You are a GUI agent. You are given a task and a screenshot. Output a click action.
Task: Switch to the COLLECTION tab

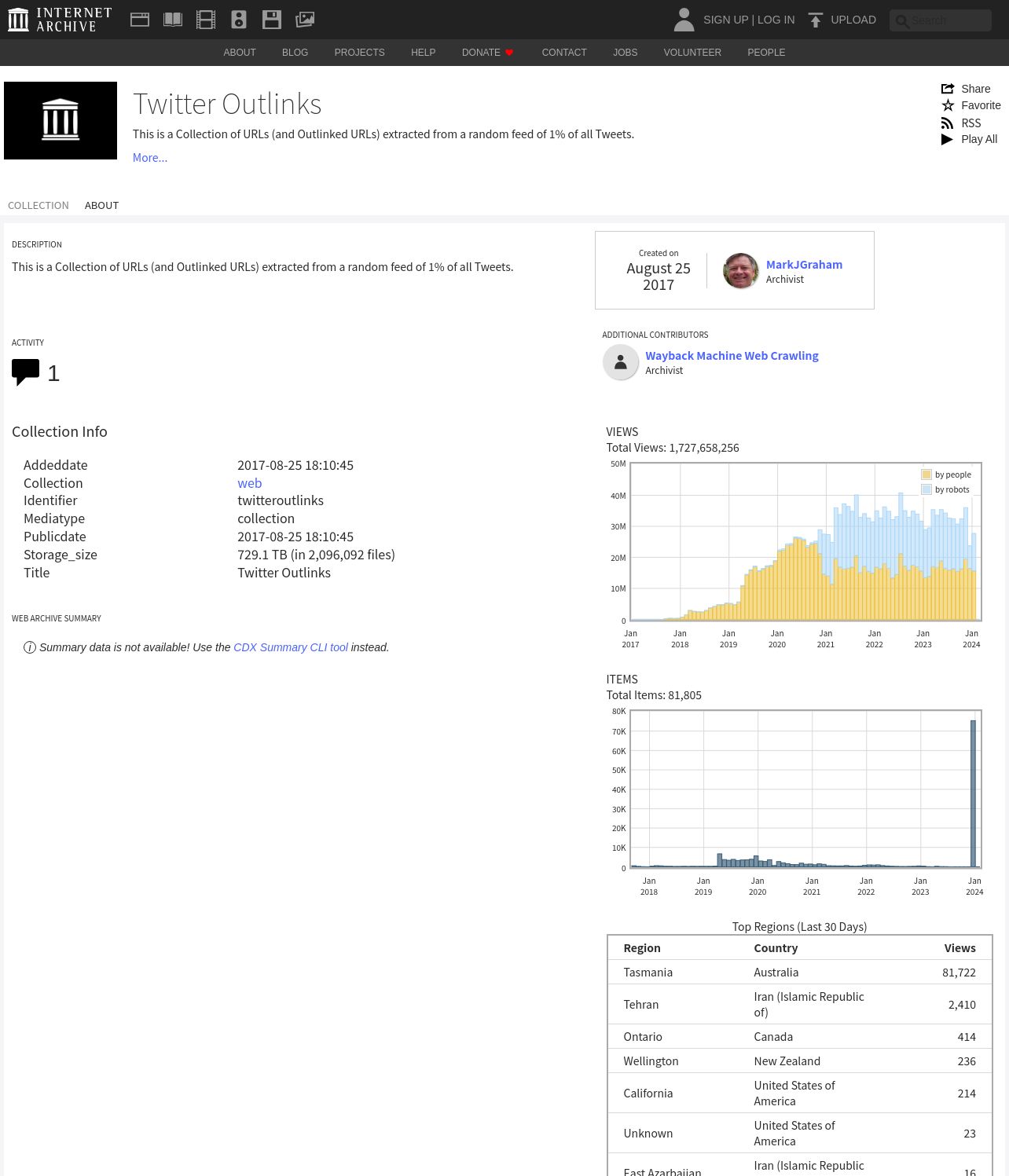[x=39, y=206]
